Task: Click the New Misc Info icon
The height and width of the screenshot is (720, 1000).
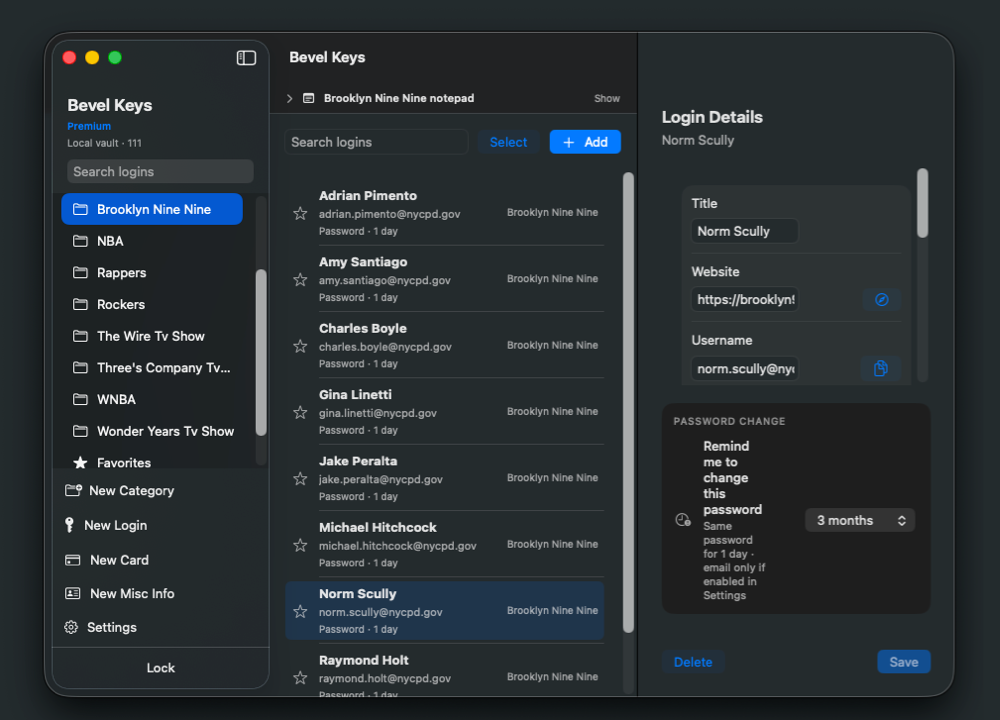Action: (x=73, y=594)
